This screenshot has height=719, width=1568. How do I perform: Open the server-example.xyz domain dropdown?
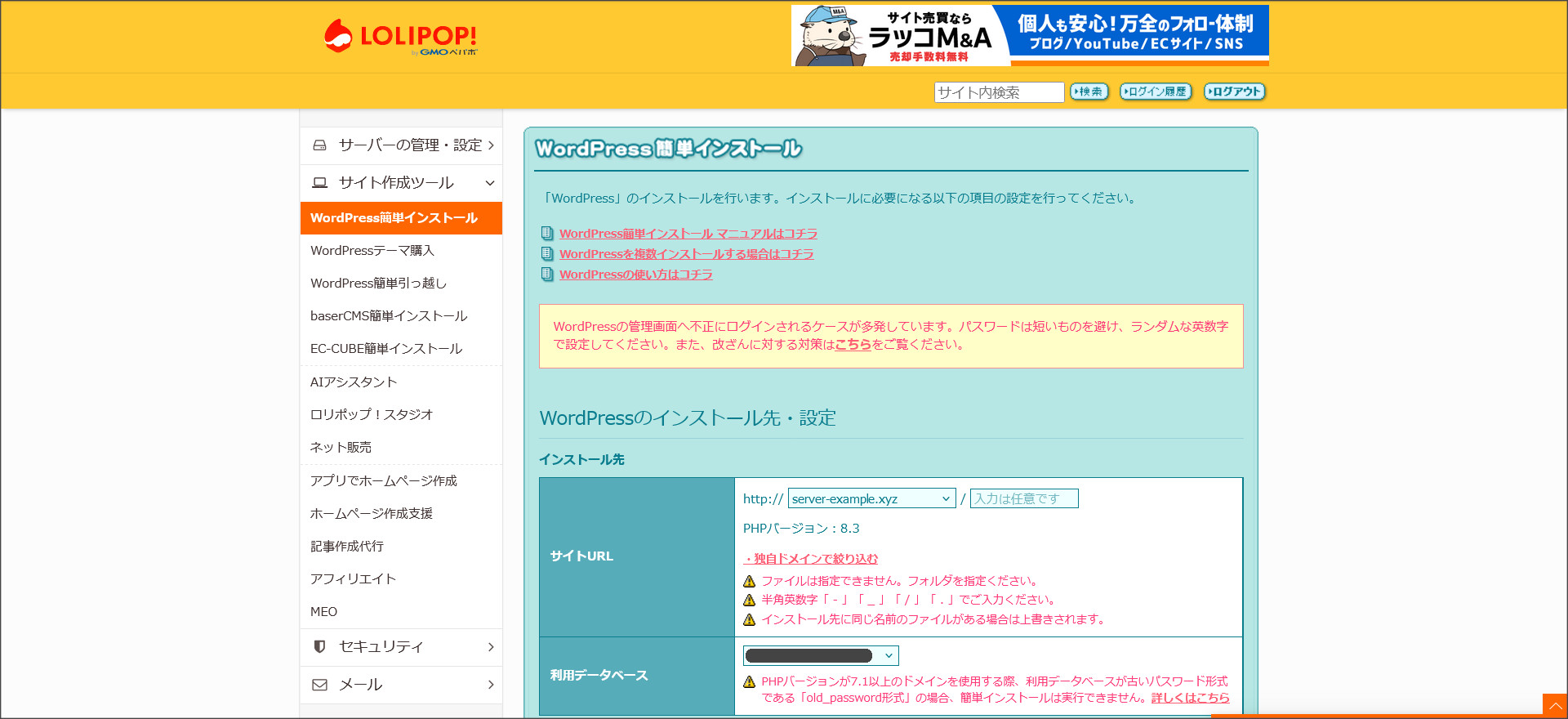click(871, 499)
